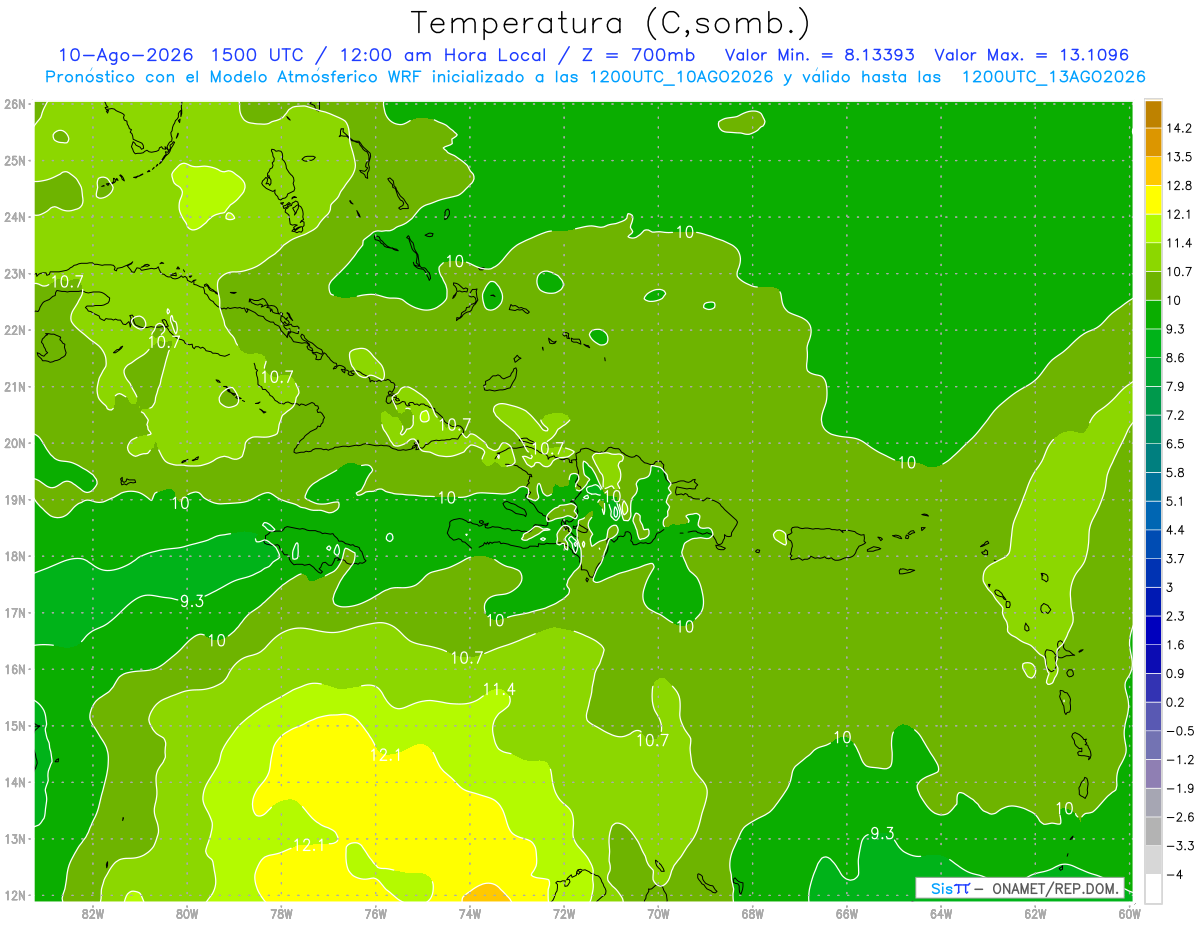
Task: Click the brown colorbar swatch above 14.2
Action: 1153,114
